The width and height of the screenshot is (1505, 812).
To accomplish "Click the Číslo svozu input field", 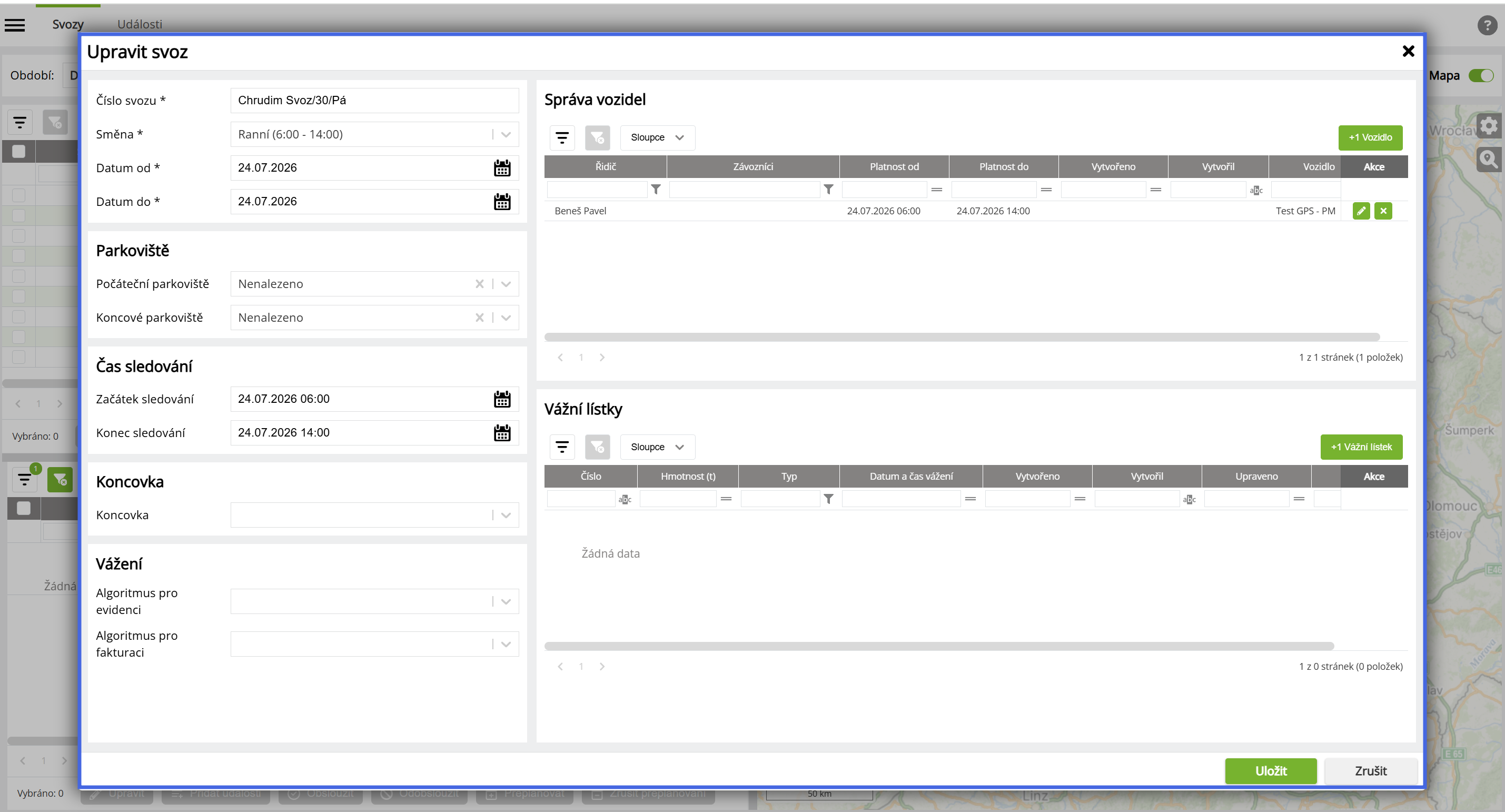I will pyautogui.click(x=374, y=101).
